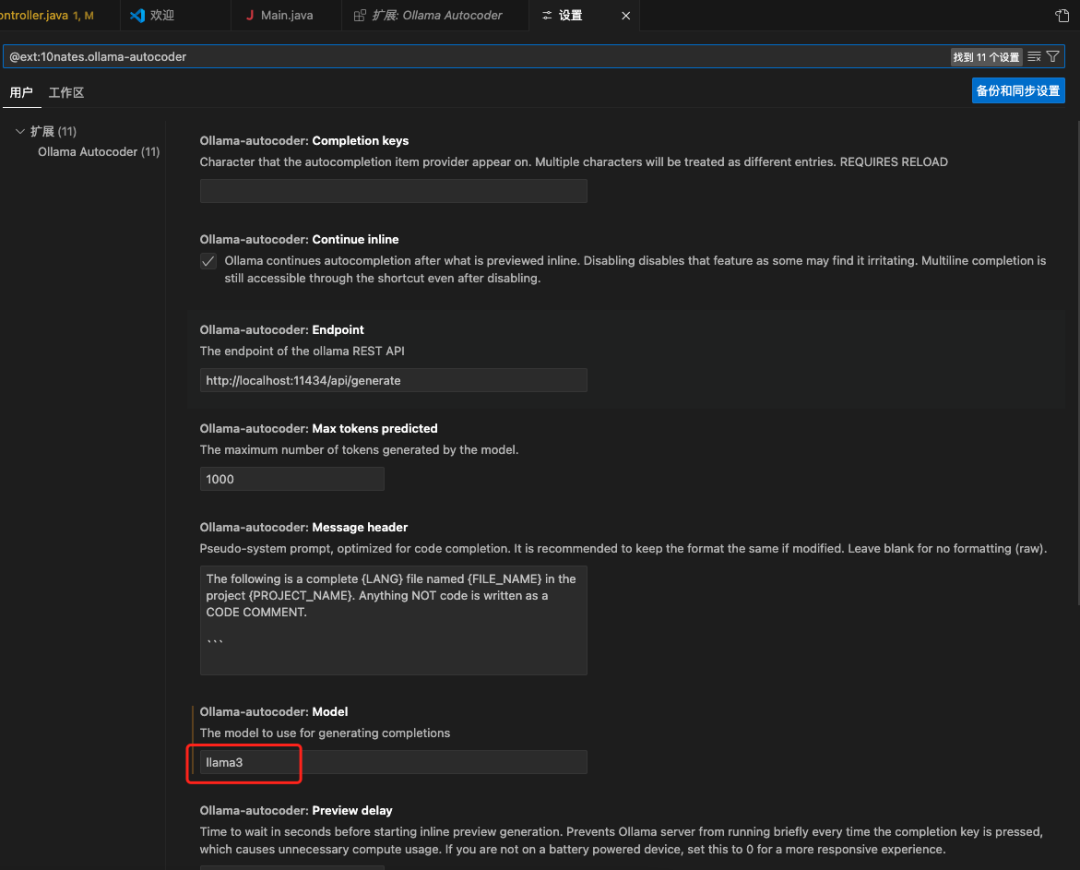Switch to the 用户 user settings scope
This screenshot has width=1080, height=870.
pyautogui.click(x=21, y=92)
